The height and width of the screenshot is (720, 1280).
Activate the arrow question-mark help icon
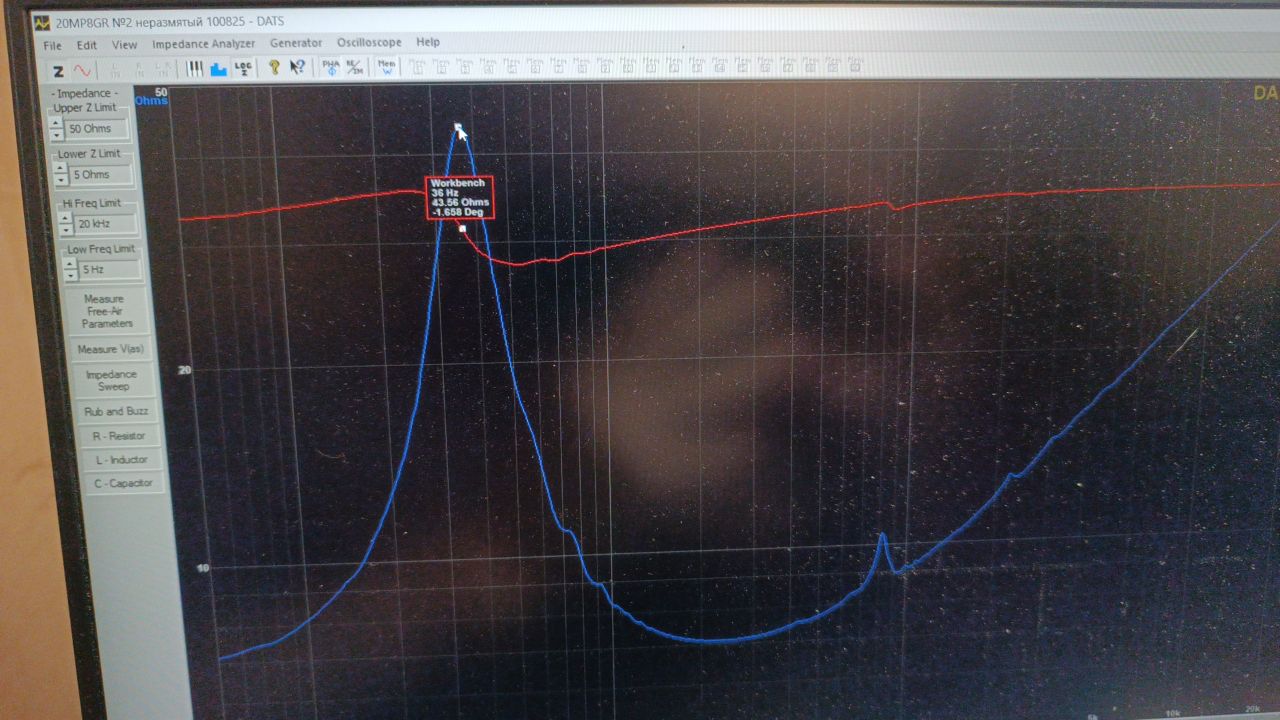[x=297, y=67]
